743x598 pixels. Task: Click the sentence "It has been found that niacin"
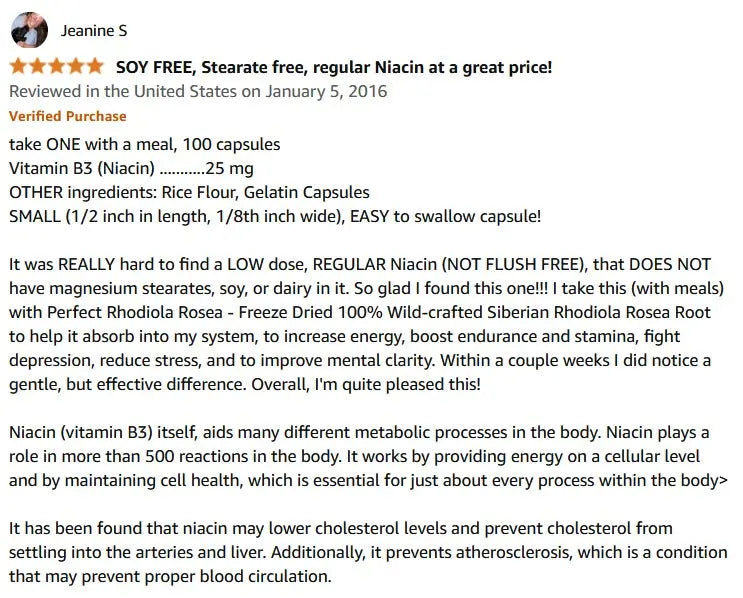(340, 528)
